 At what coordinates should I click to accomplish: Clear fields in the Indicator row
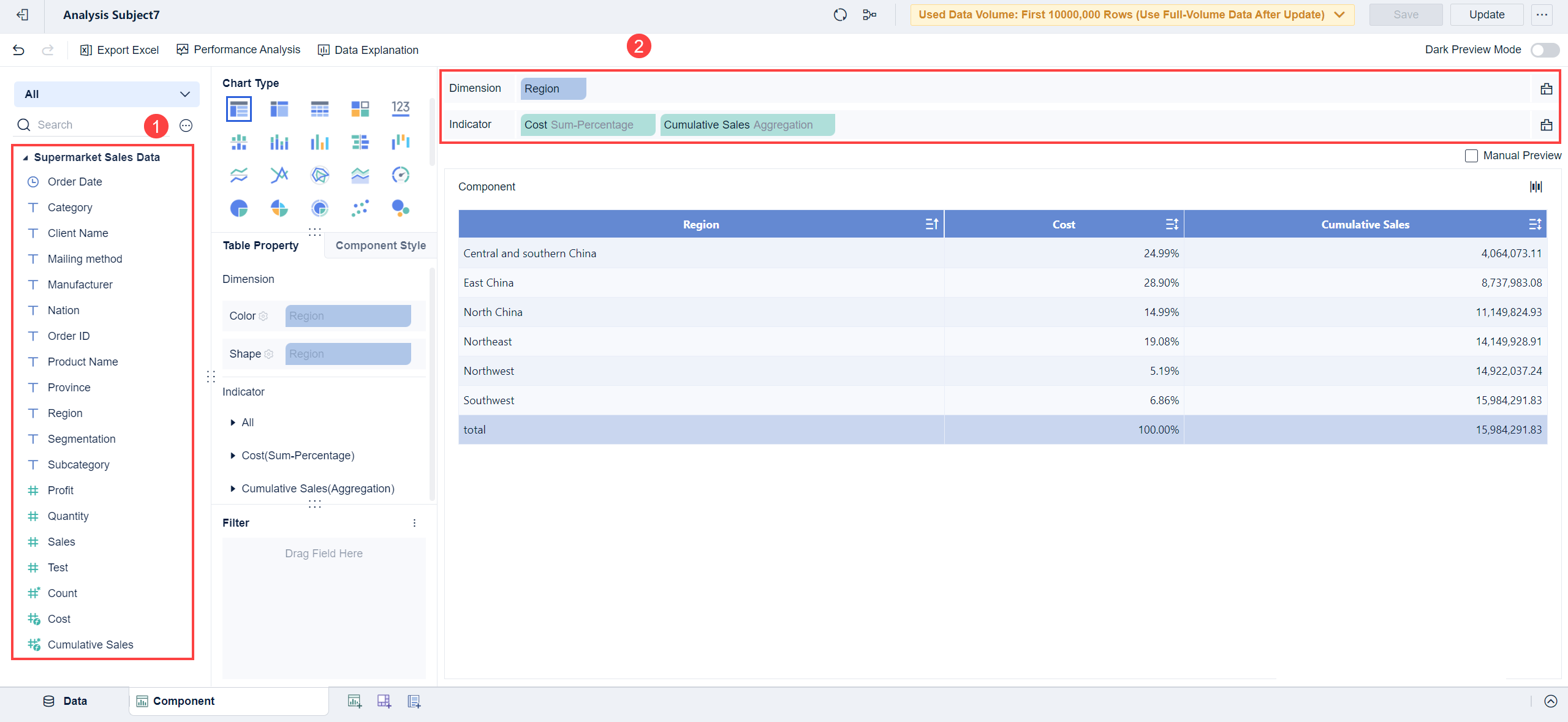tap(1547, 125)
